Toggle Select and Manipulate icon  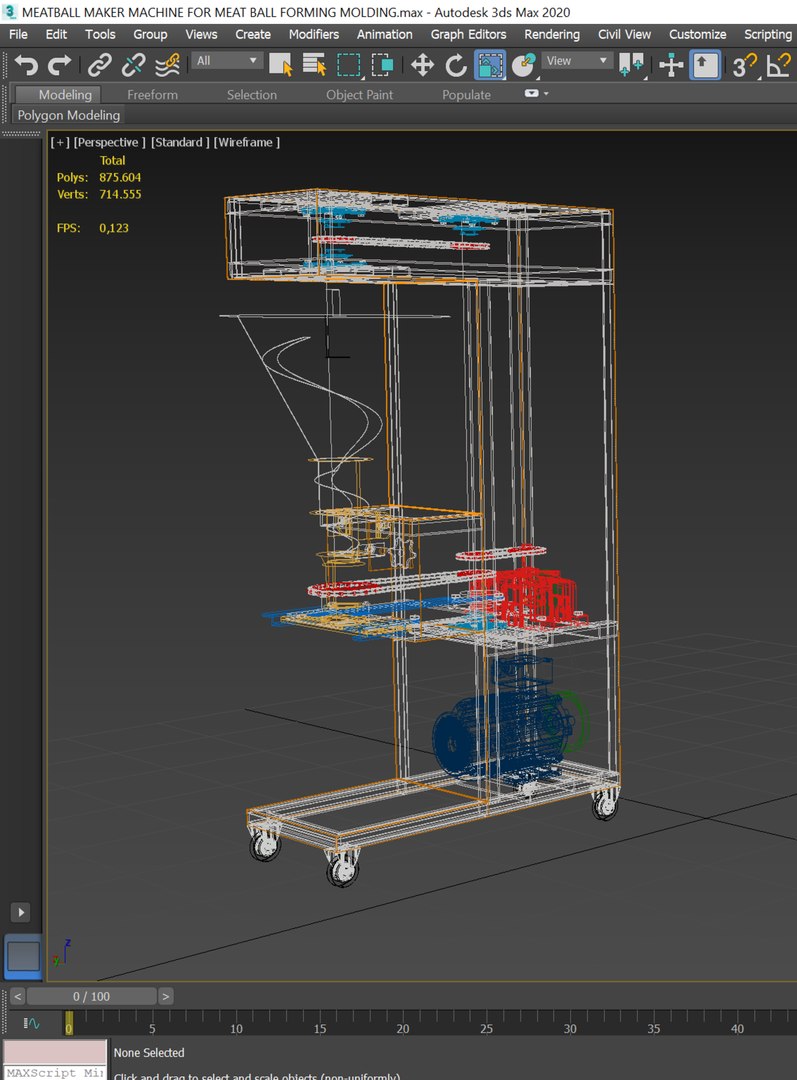click(670, 65)
